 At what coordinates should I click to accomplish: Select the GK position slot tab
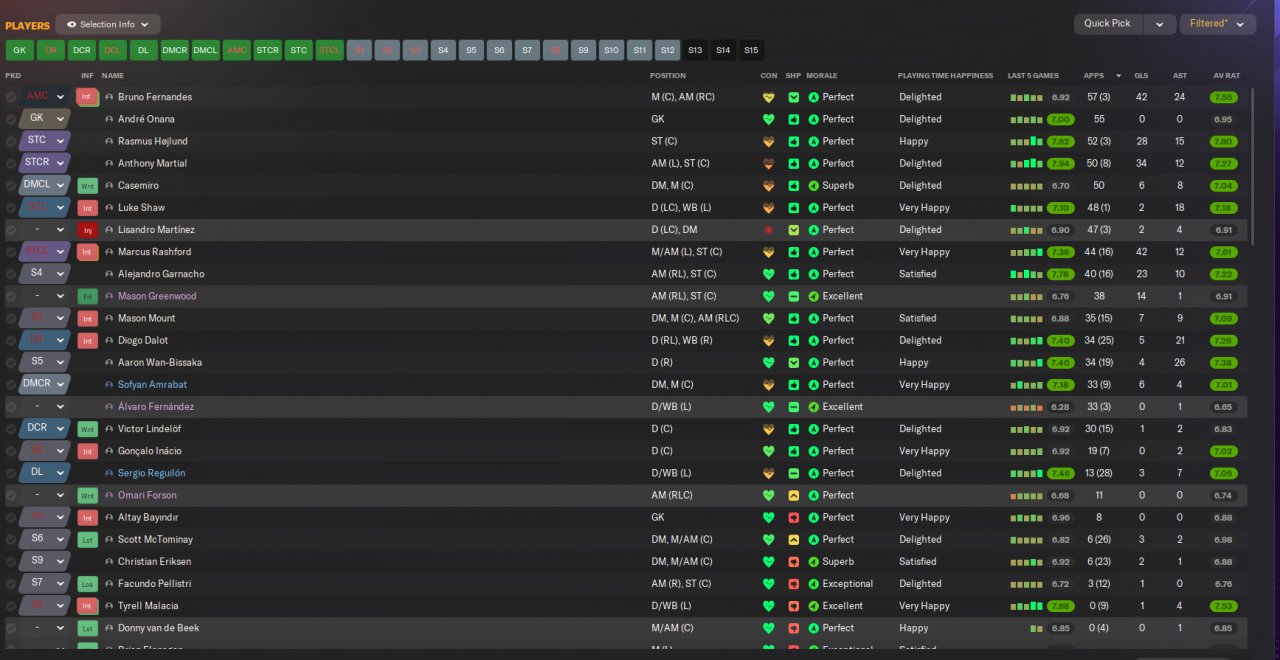19,50
